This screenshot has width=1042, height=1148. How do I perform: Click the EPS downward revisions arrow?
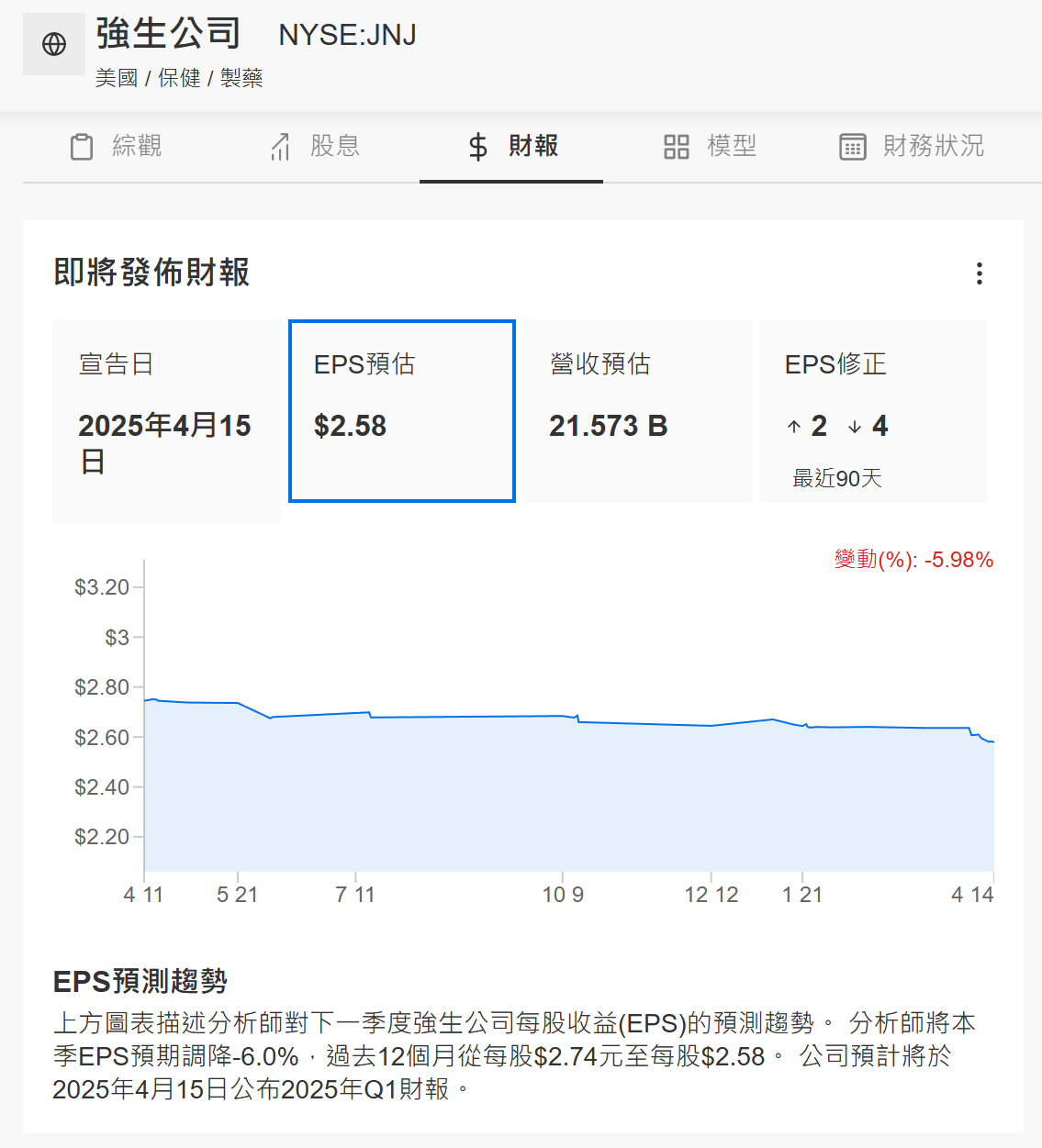click(x=855, y=427)
